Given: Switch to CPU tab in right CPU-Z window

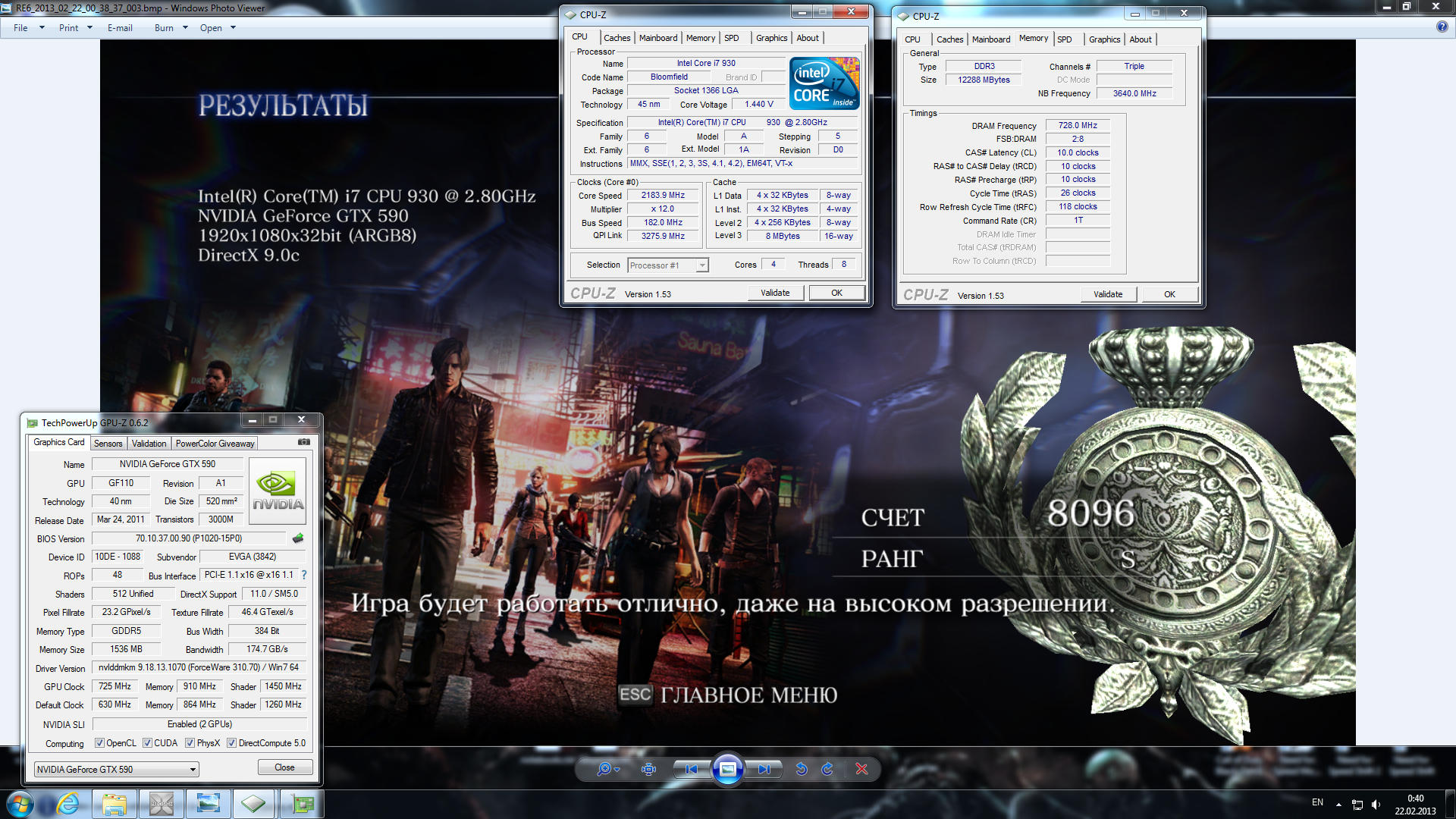Looking at the screenshot, I should pyautogui.click(x=912, y=39).
